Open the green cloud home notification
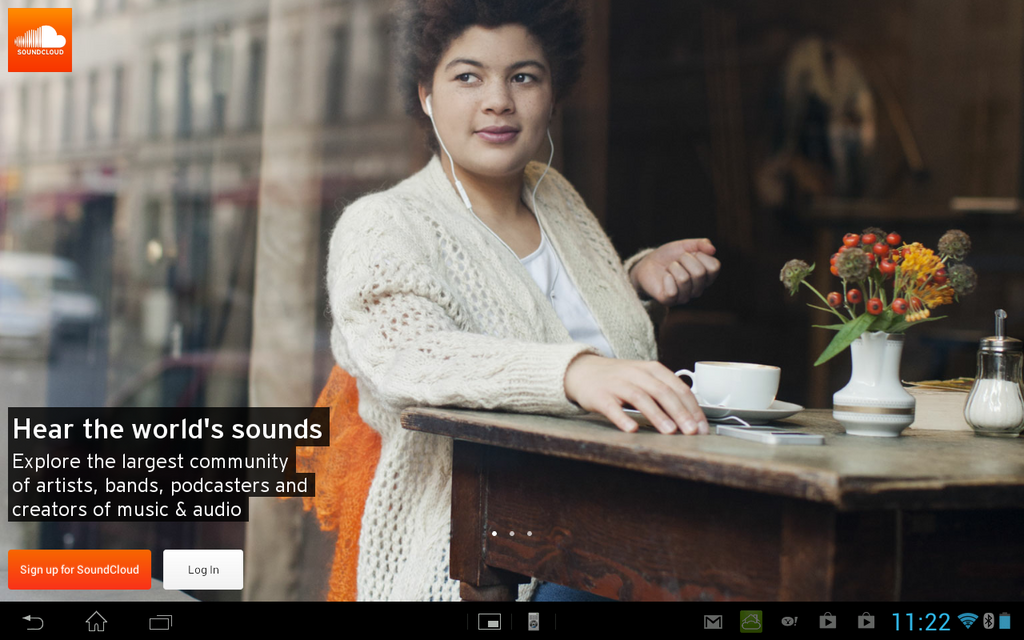Viewport: 1024px width, 640px height. [x=751, y=621]
